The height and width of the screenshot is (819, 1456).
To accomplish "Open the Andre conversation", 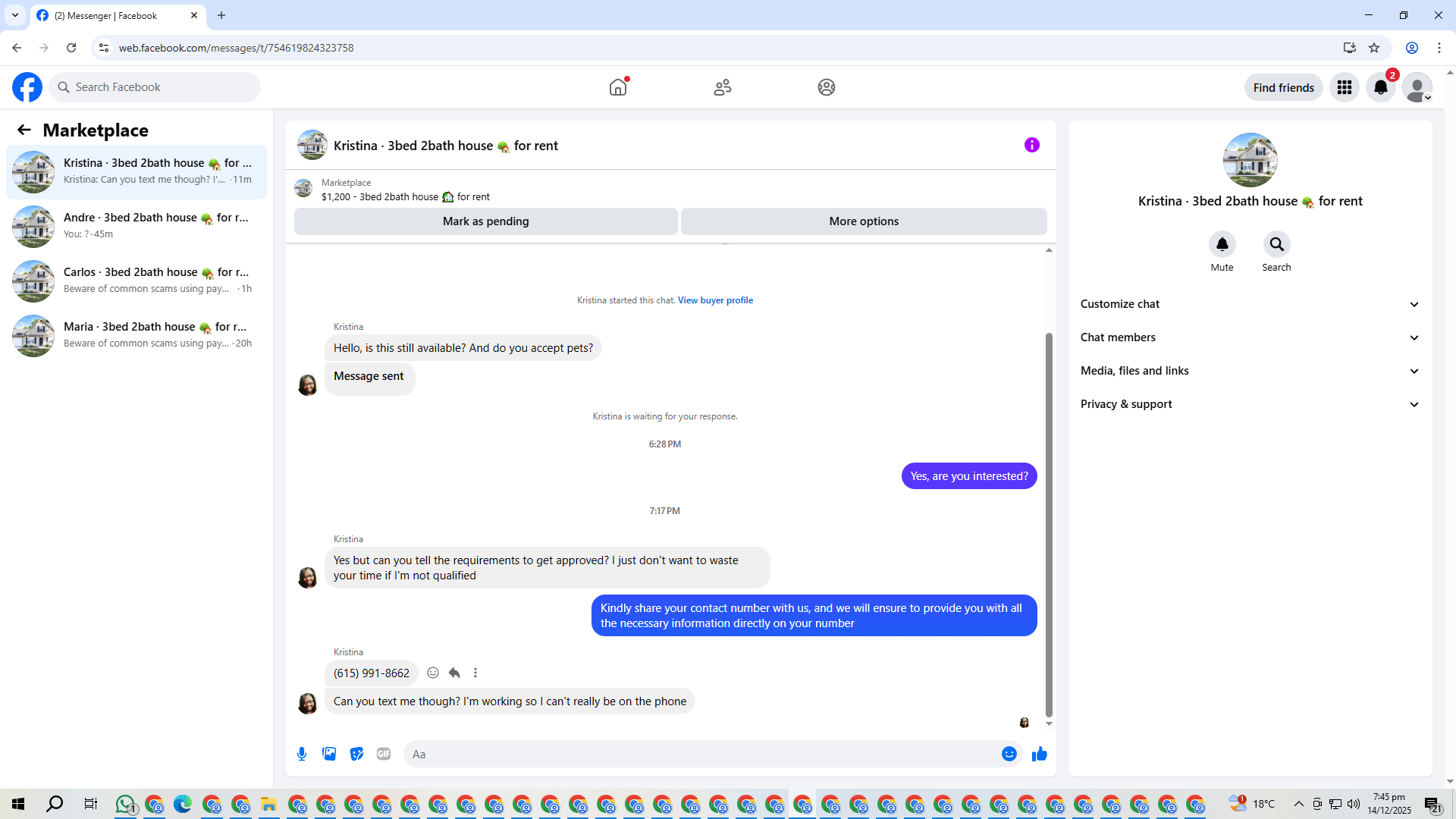I will [136, 226].
